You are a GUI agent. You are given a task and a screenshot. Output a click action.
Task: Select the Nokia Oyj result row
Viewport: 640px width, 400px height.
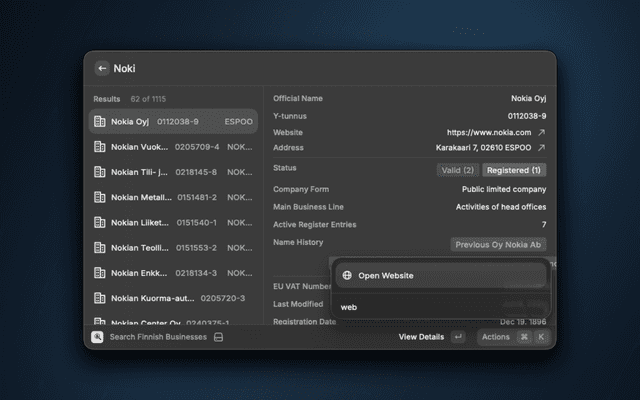click(x=173, y=122)
